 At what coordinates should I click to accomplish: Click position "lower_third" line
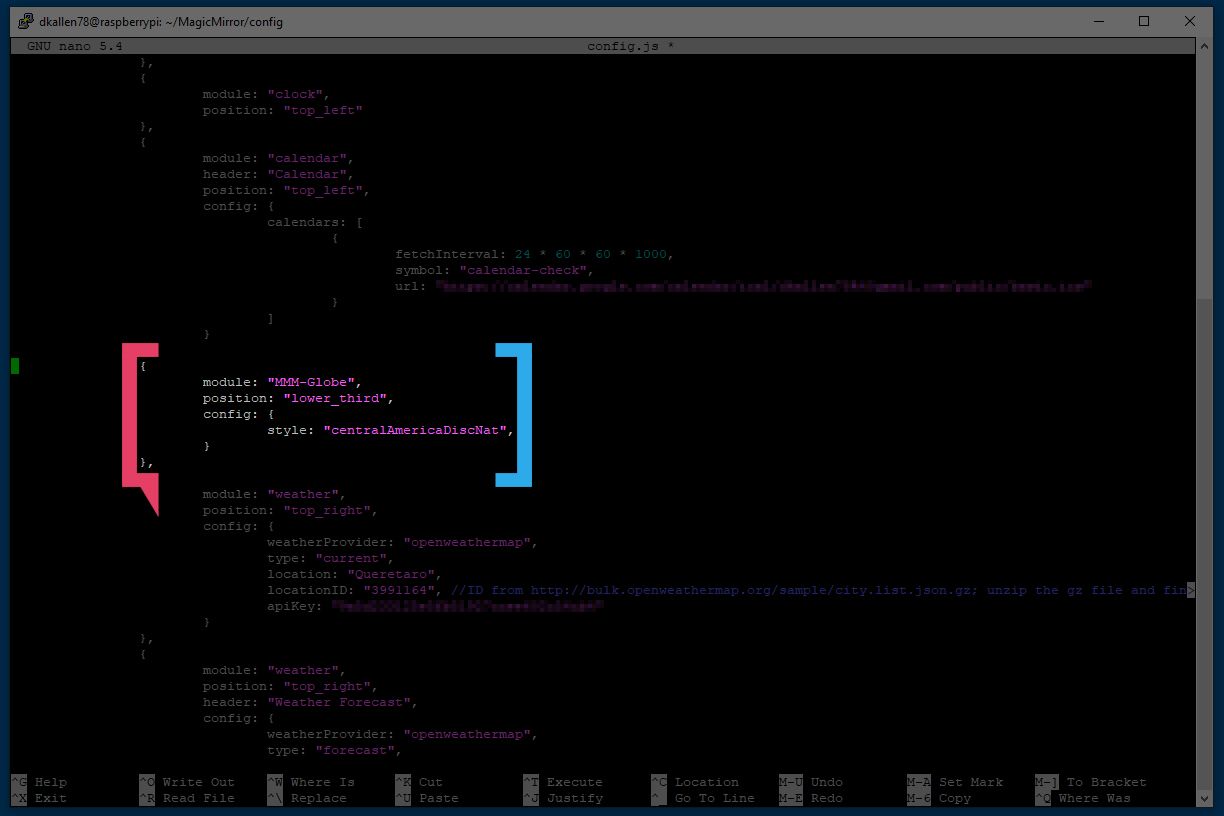click(x=298, y=398)
